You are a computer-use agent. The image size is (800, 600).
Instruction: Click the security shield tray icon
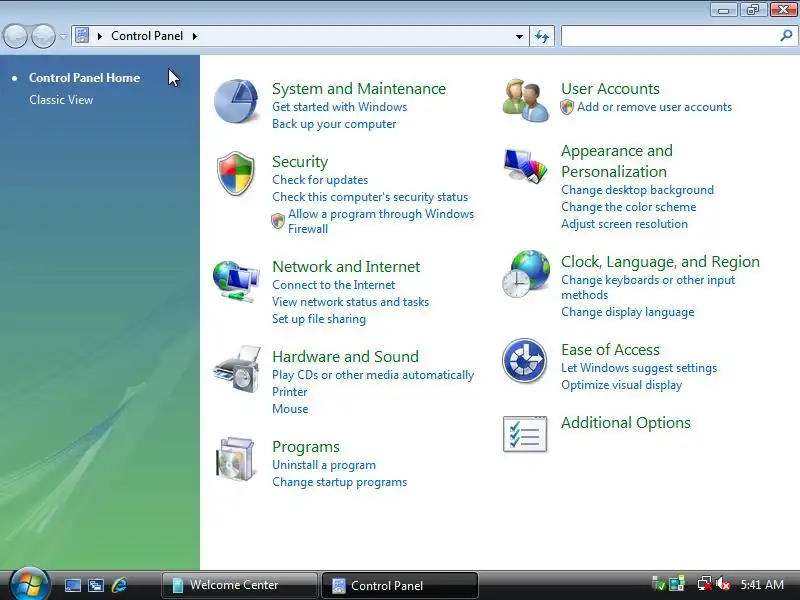coord(659,584)
